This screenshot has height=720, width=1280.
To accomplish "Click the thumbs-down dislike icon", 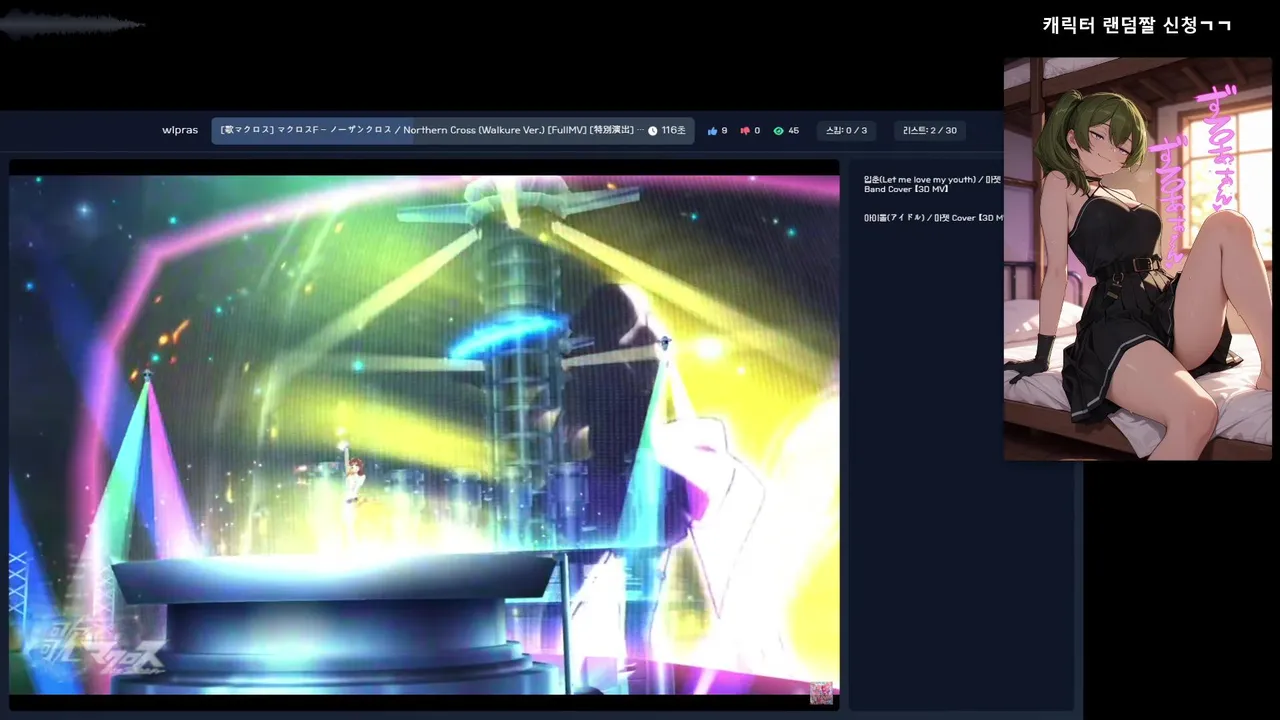I will 745,131.
